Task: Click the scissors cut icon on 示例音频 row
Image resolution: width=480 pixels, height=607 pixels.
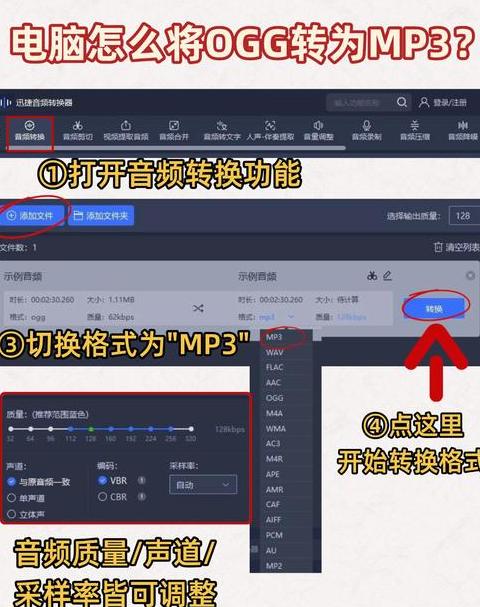Action: (x=372, y=276)
